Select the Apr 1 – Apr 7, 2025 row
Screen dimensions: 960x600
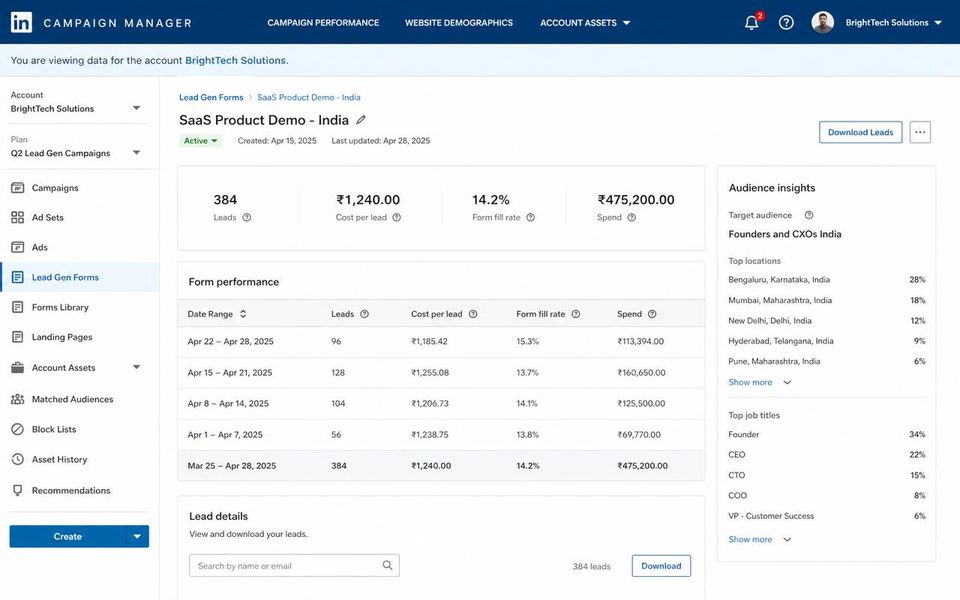click(441, 435)
